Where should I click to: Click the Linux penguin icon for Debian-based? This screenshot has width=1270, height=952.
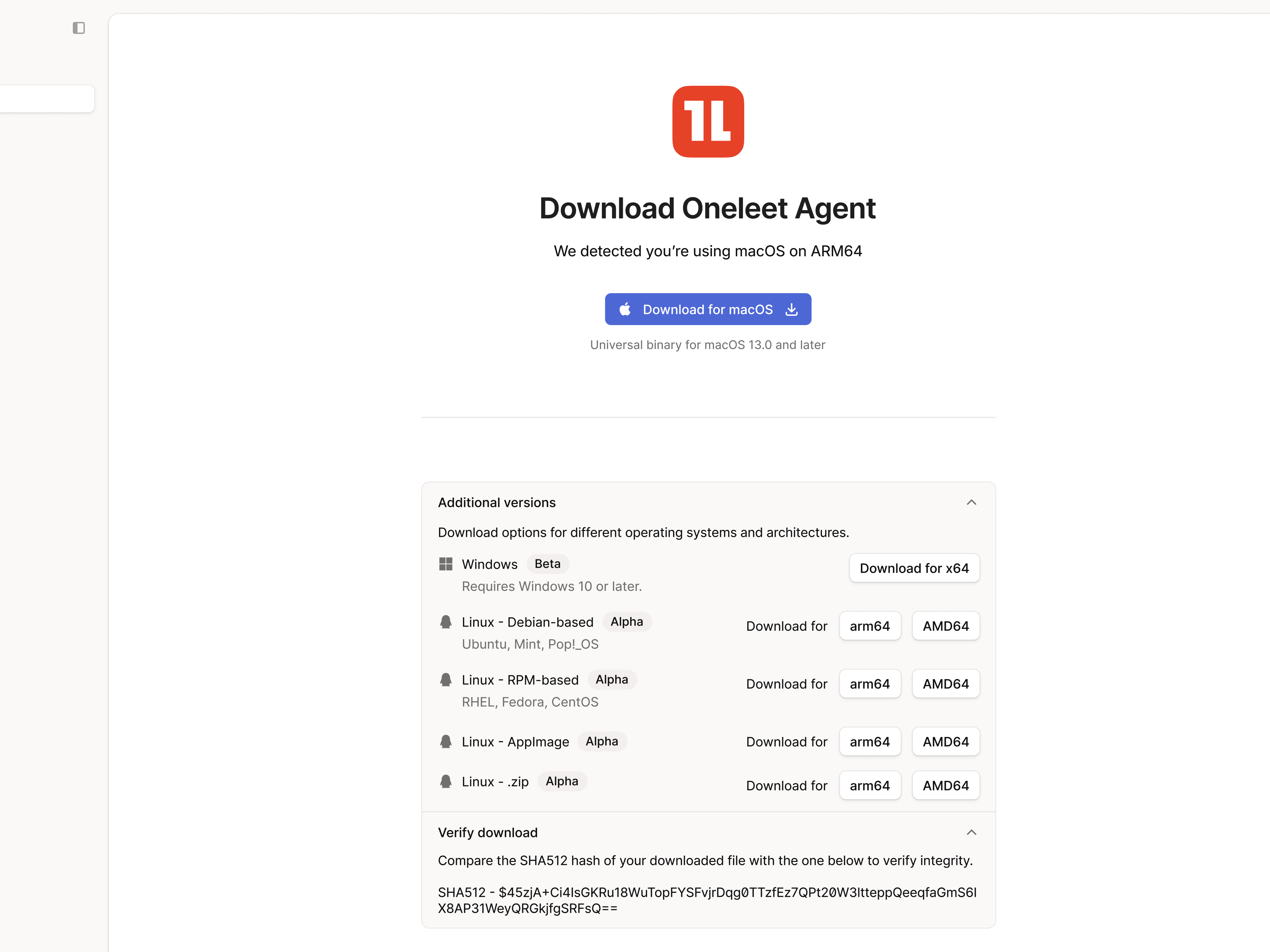click(x=446, y=622)
